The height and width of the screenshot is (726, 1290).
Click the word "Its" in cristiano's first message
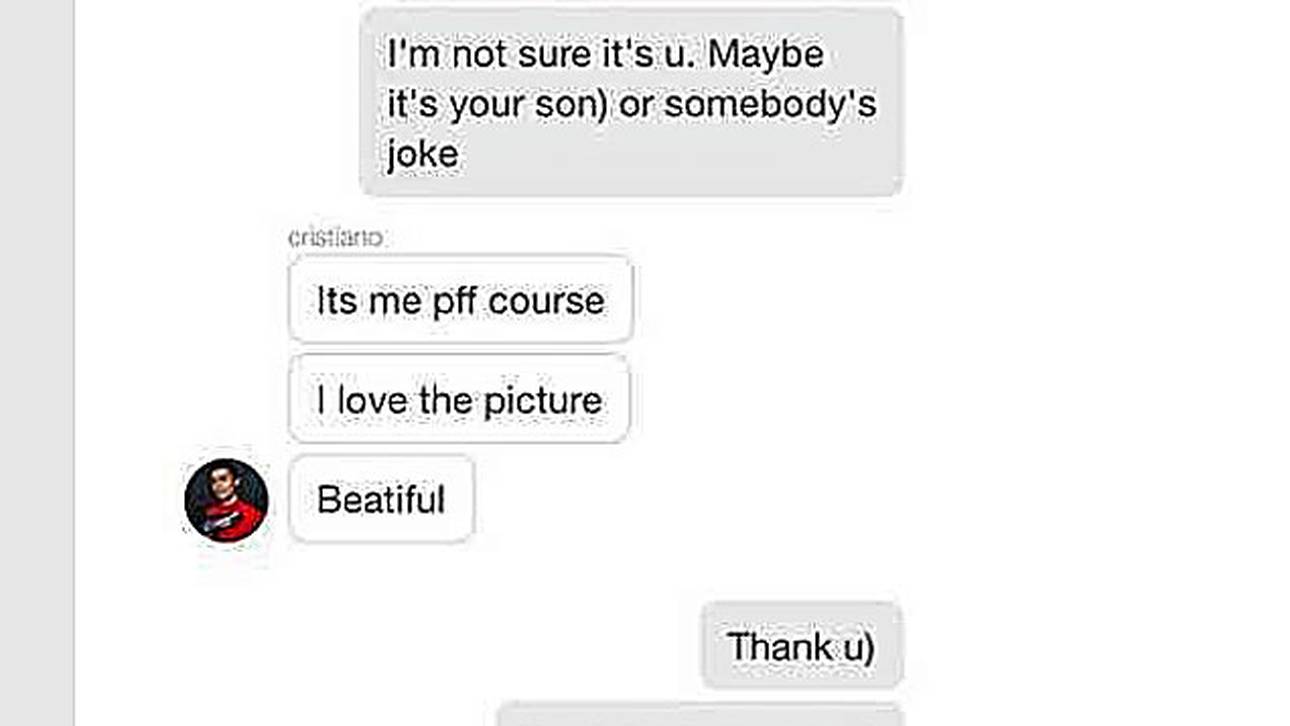(x=337, y=301)
